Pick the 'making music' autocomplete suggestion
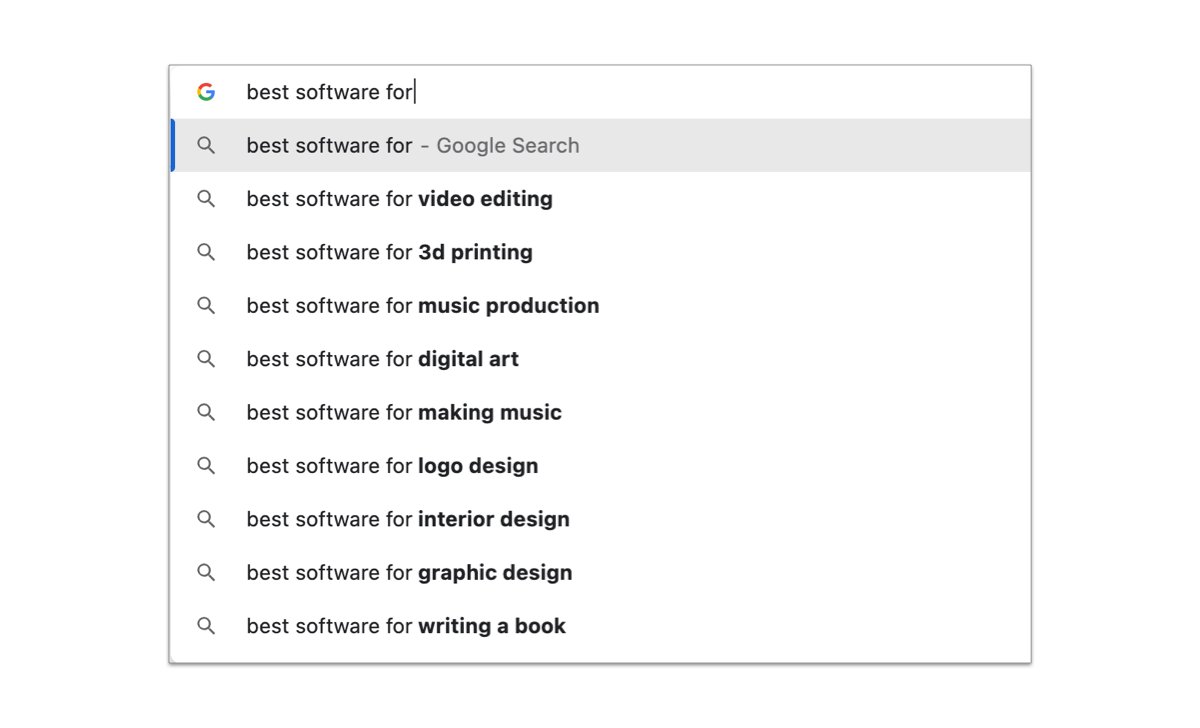 coord(404,412)
